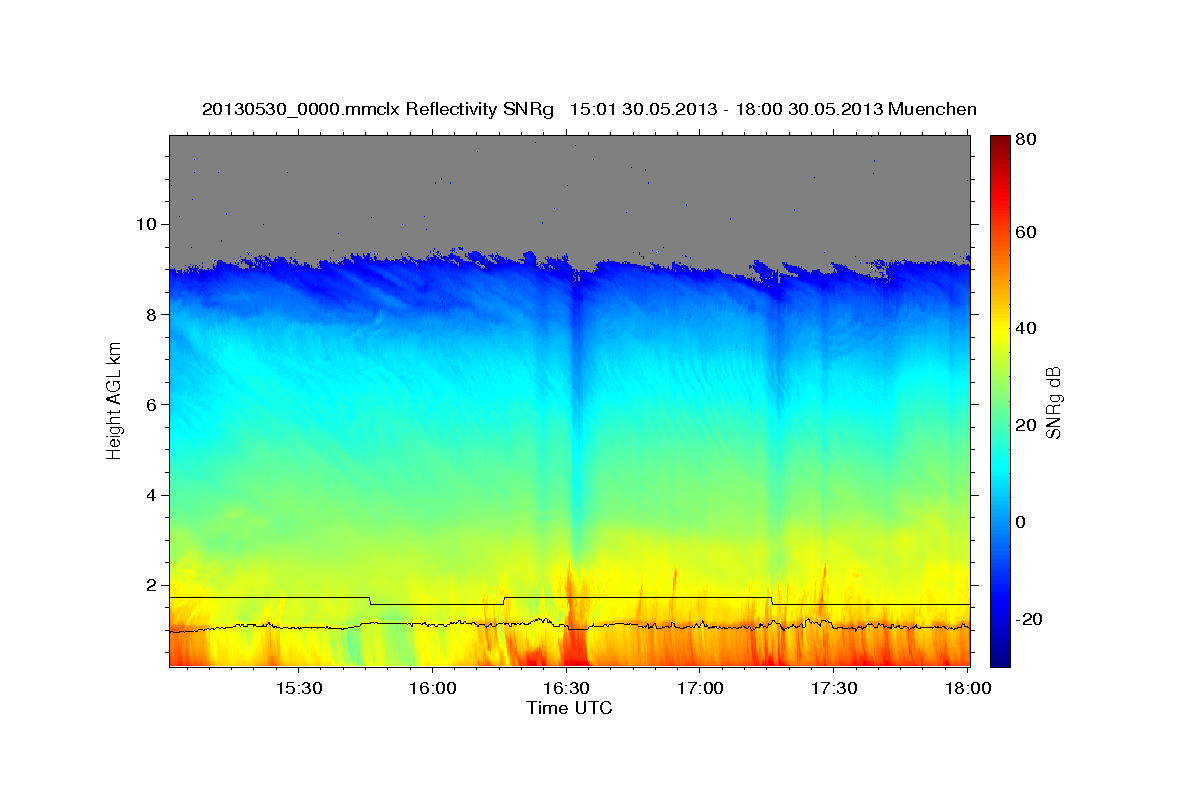Click the 'SNRg dB' colorbar label
This screenshot has height=800, width=1200.
1052,402
